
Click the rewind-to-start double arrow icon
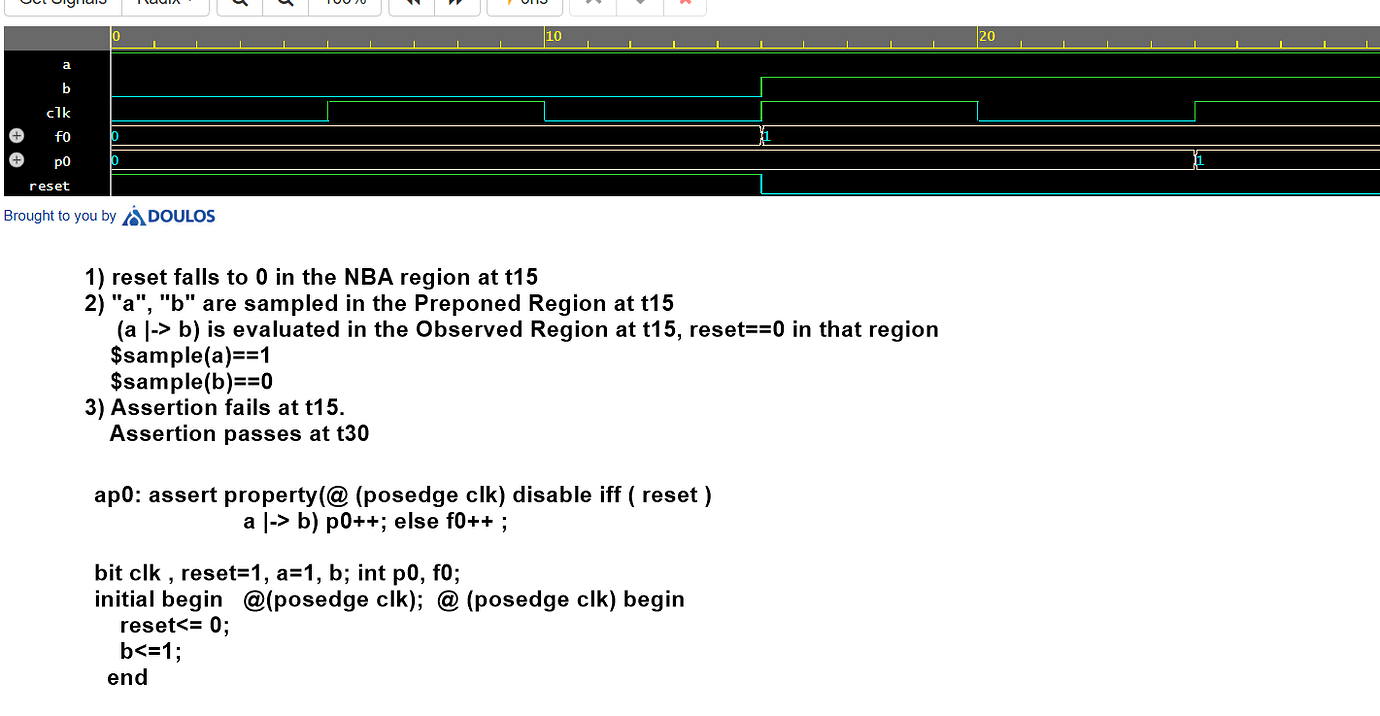click(x=412, y=4)
